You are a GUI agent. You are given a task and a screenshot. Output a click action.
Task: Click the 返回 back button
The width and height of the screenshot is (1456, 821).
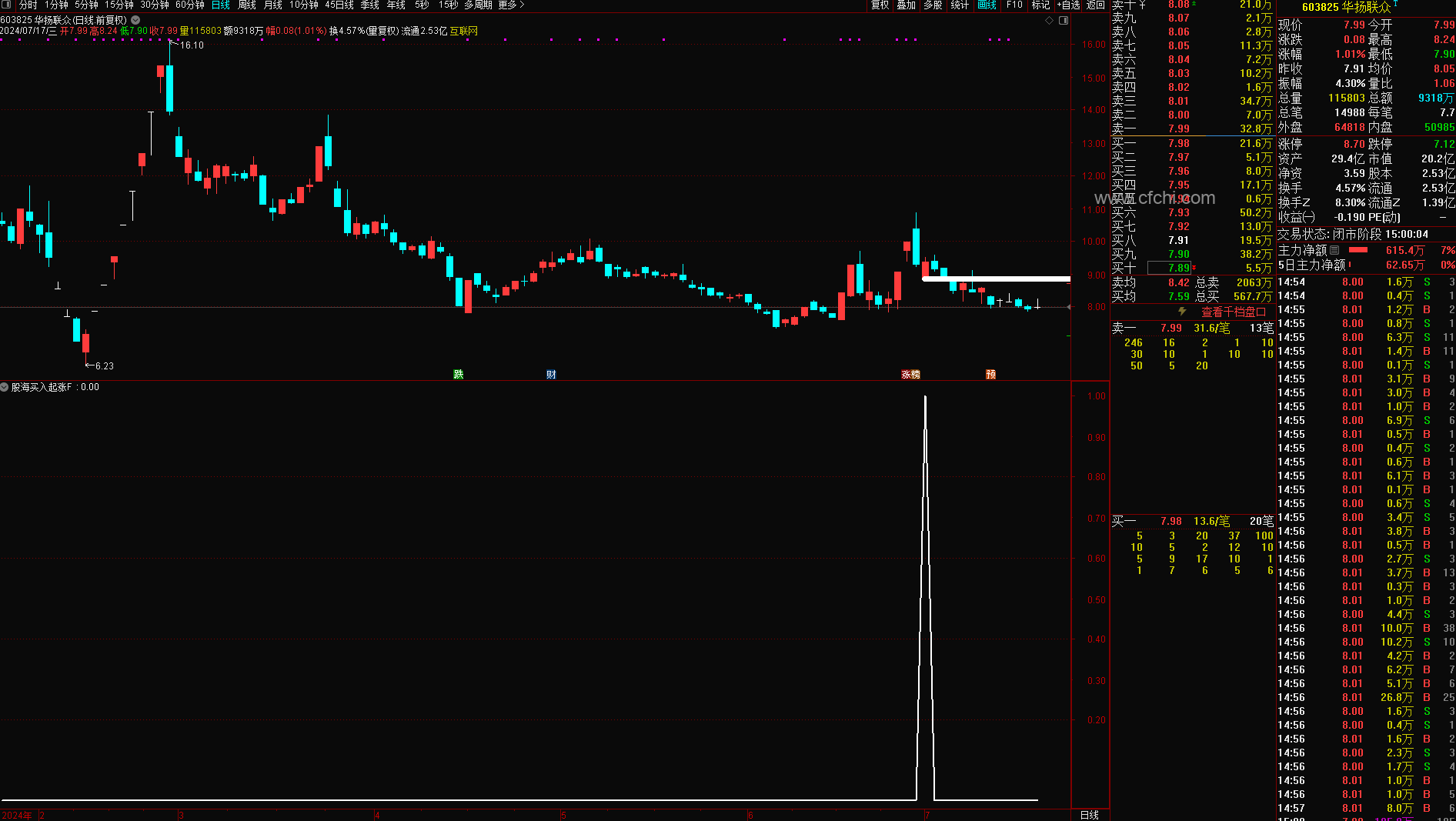point(1096,5)
